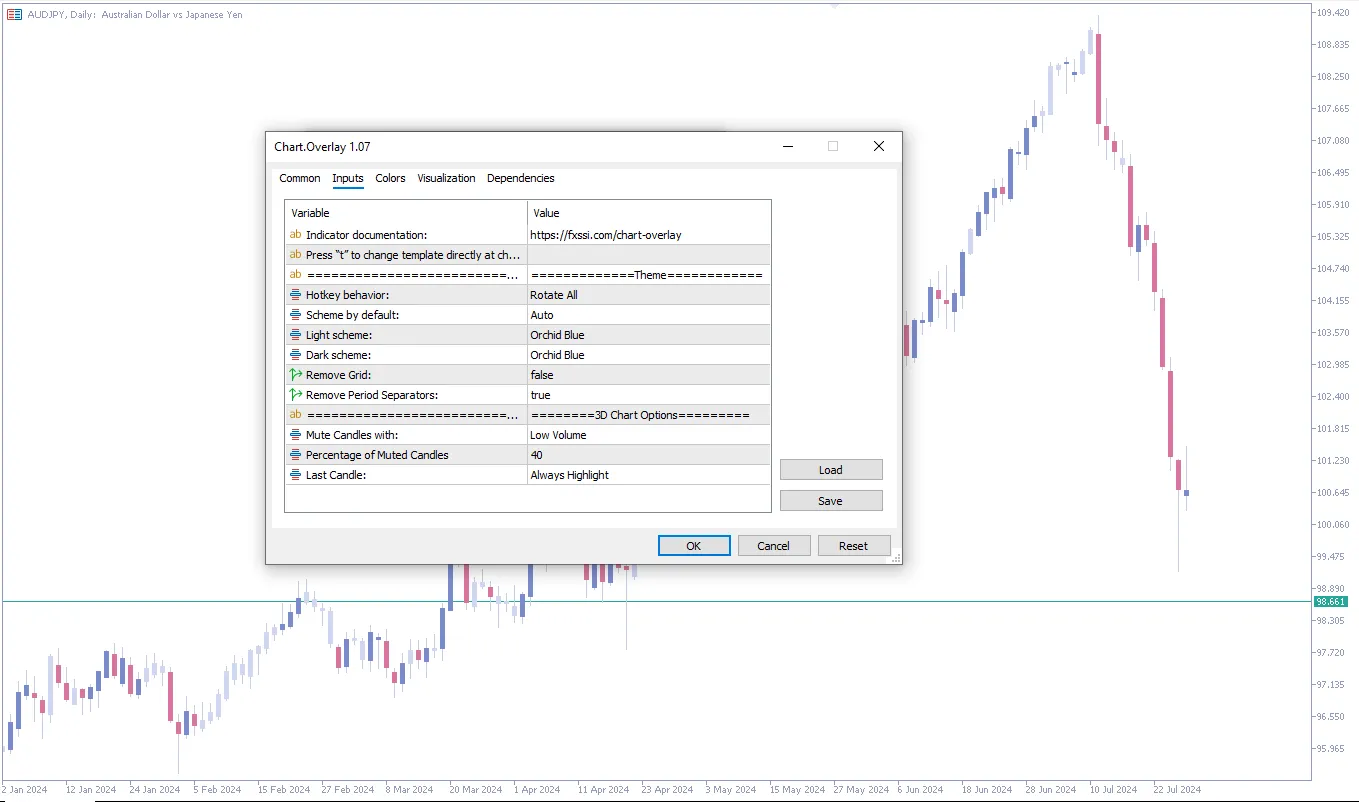Click the green arrow icon beside Remove Period Separators
This screenshot has height=802, width=1359.
pyautogui.click(x=295, y=394)
